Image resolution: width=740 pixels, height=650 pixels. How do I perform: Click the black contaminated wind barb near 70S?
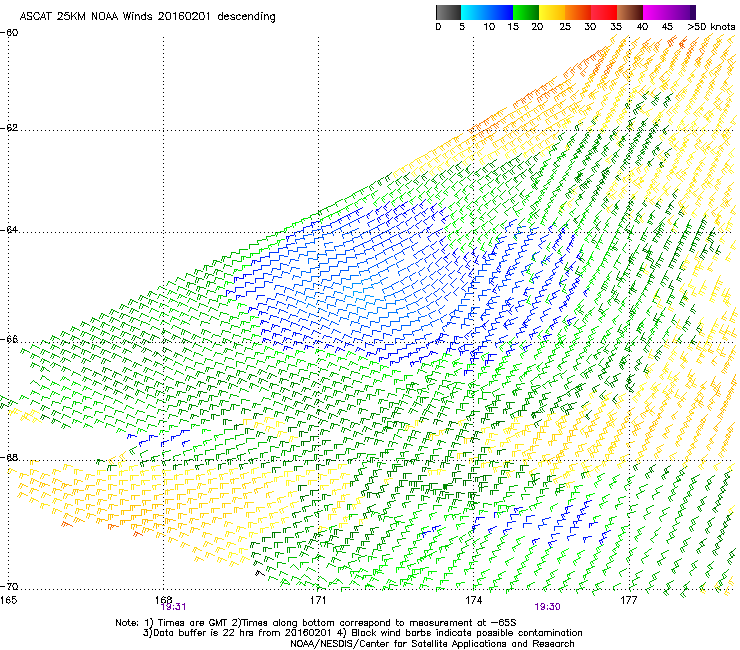[260, 573]
